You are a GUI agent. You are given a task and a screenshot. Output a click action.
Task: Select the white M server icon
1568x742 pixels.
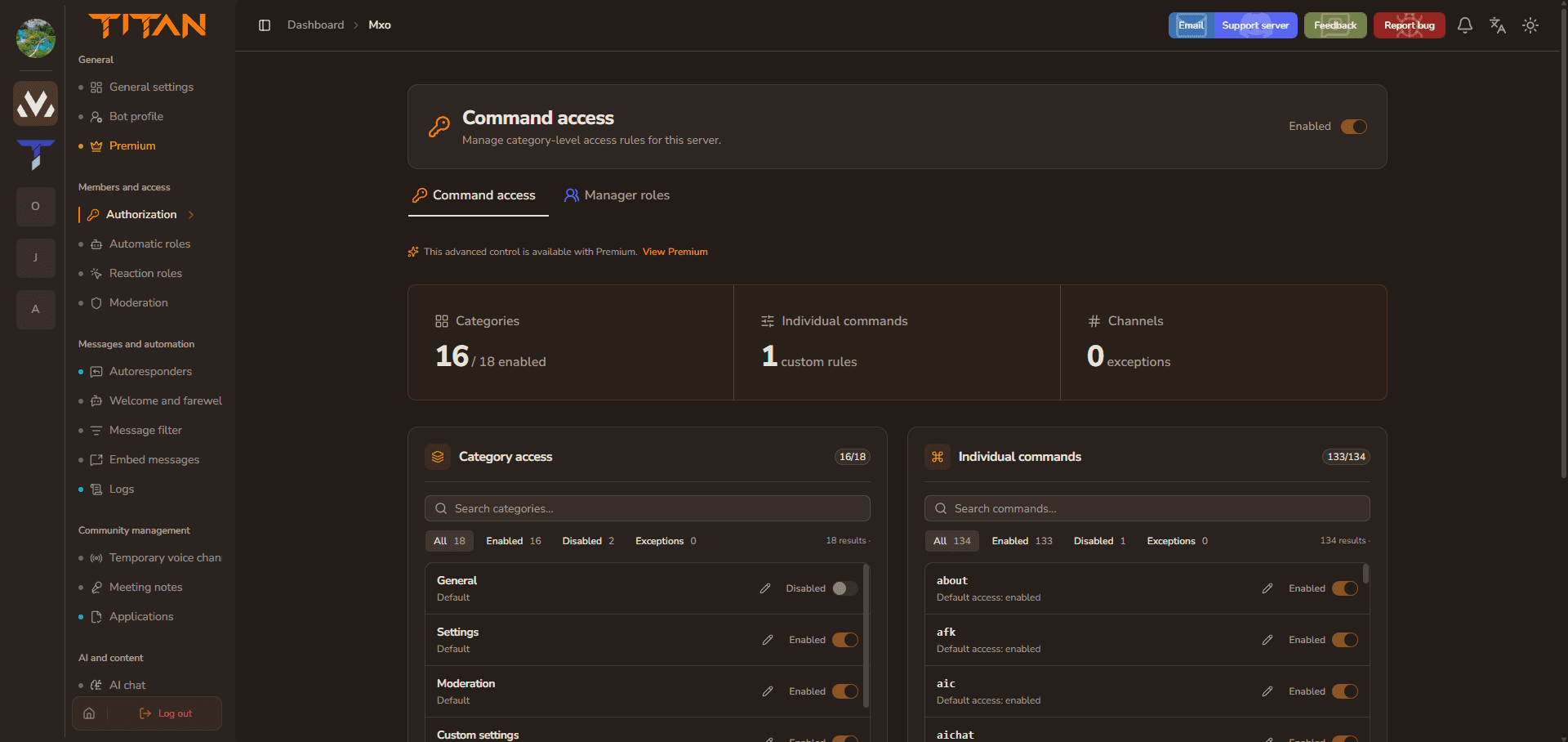(x=36, y=103)
